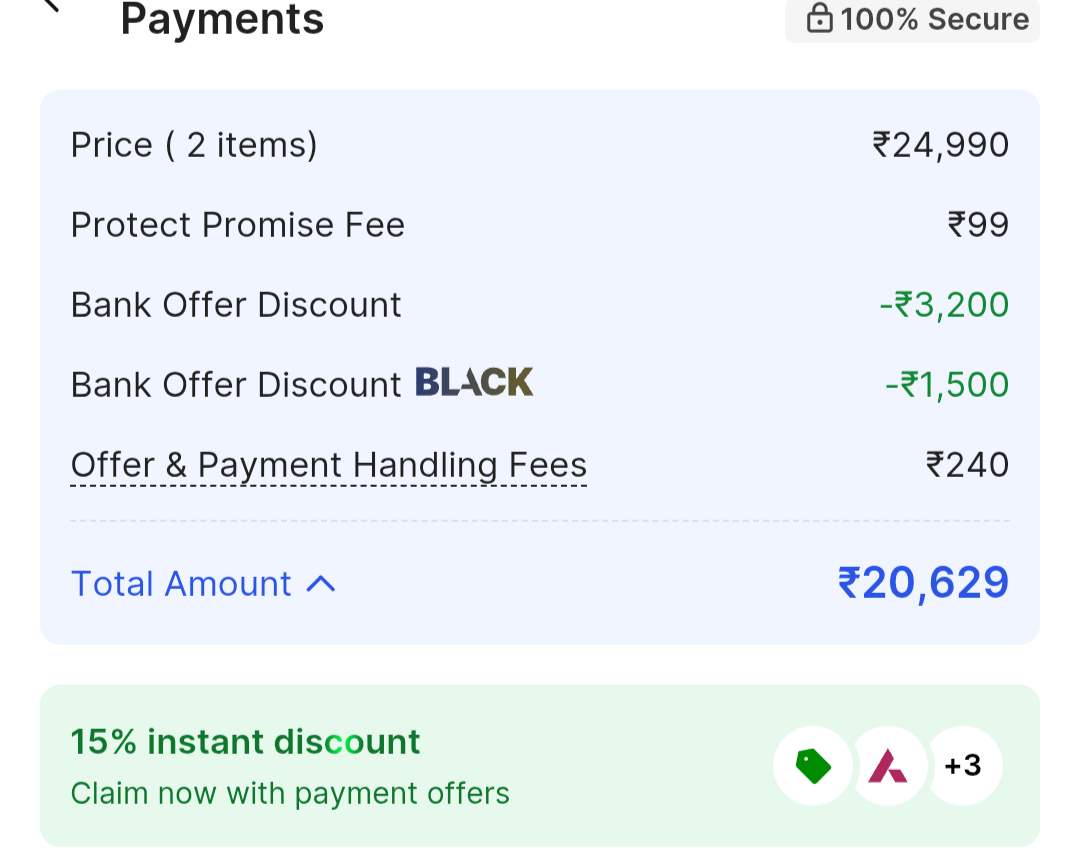This screenshot has height=853, width=1080.
Task: Tap the ₹24,990 price value
Action: 940,145
